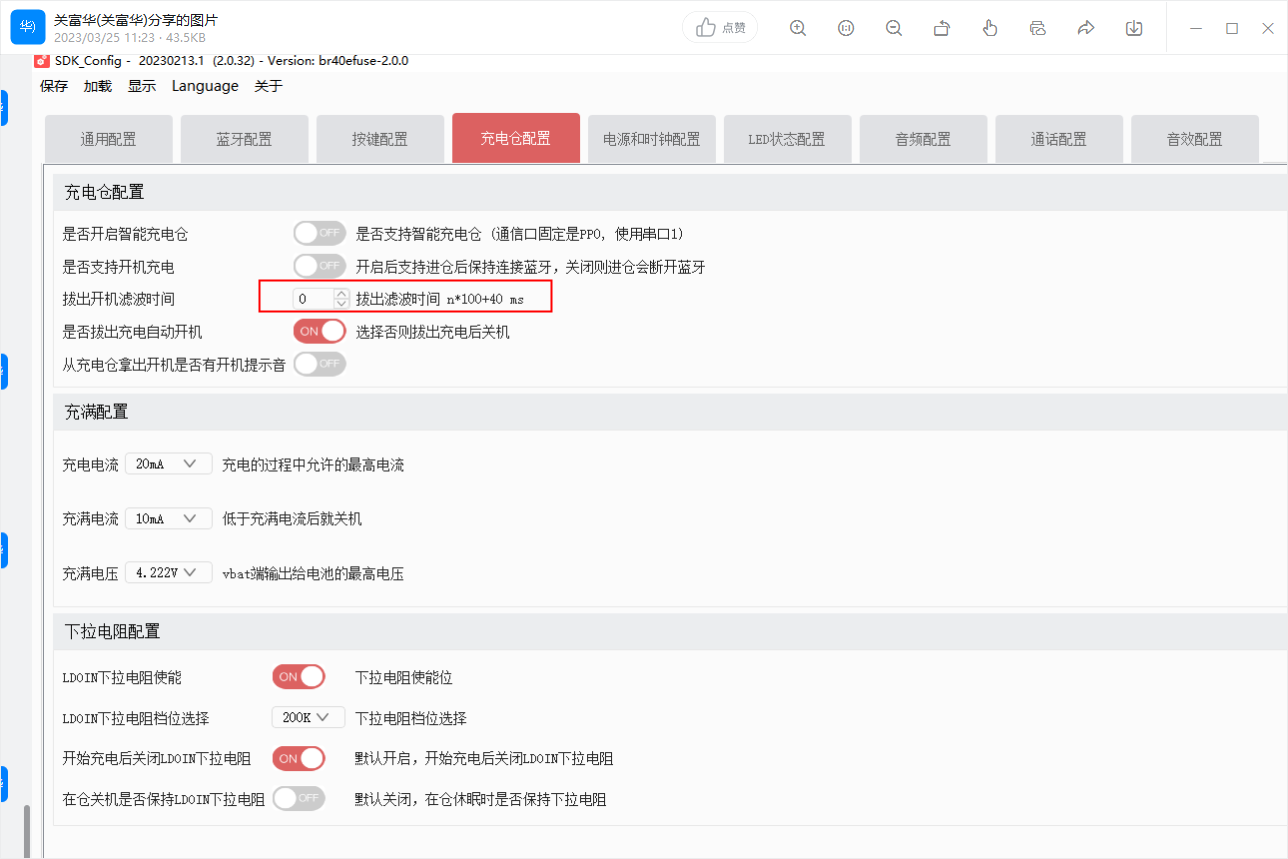
Task: Switch to the 音效配置 tab
Action: 1195,138
